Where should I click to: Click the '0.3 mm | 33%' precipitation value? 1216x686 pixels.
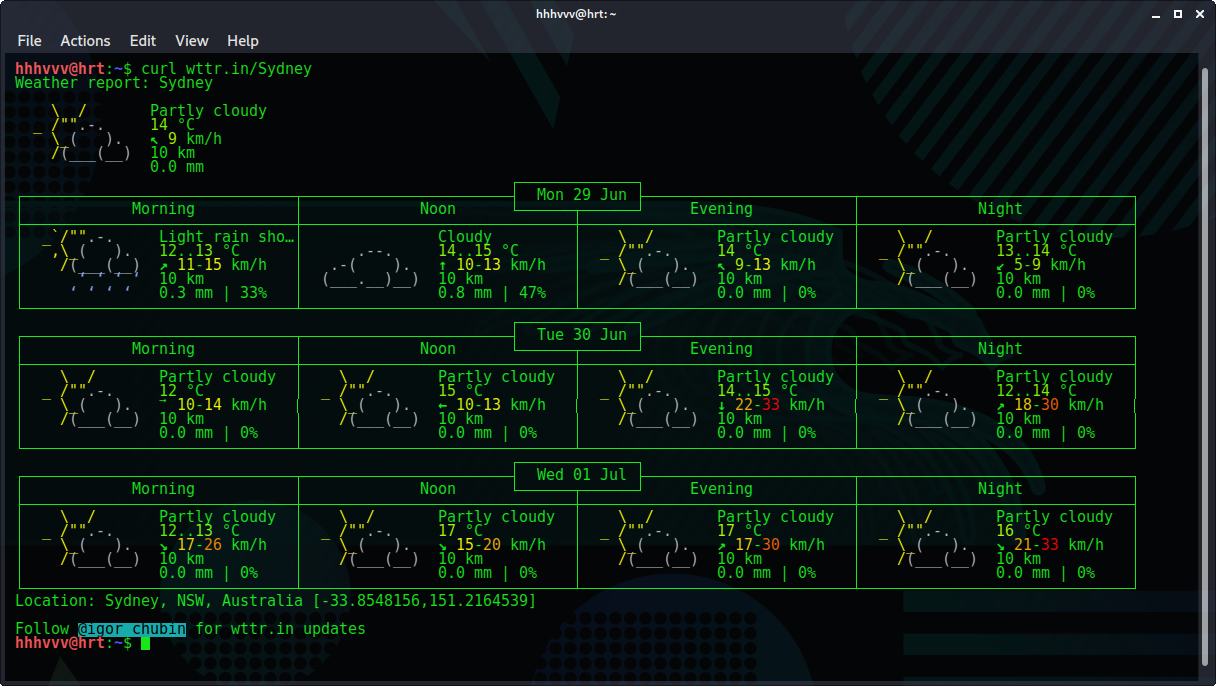click(x=213, y=293)
